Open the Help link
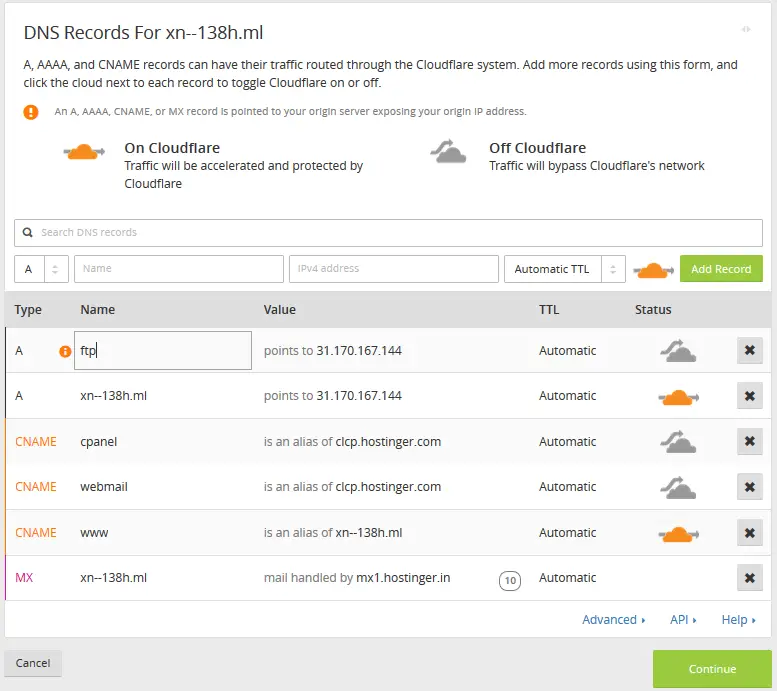 point(738,620)
